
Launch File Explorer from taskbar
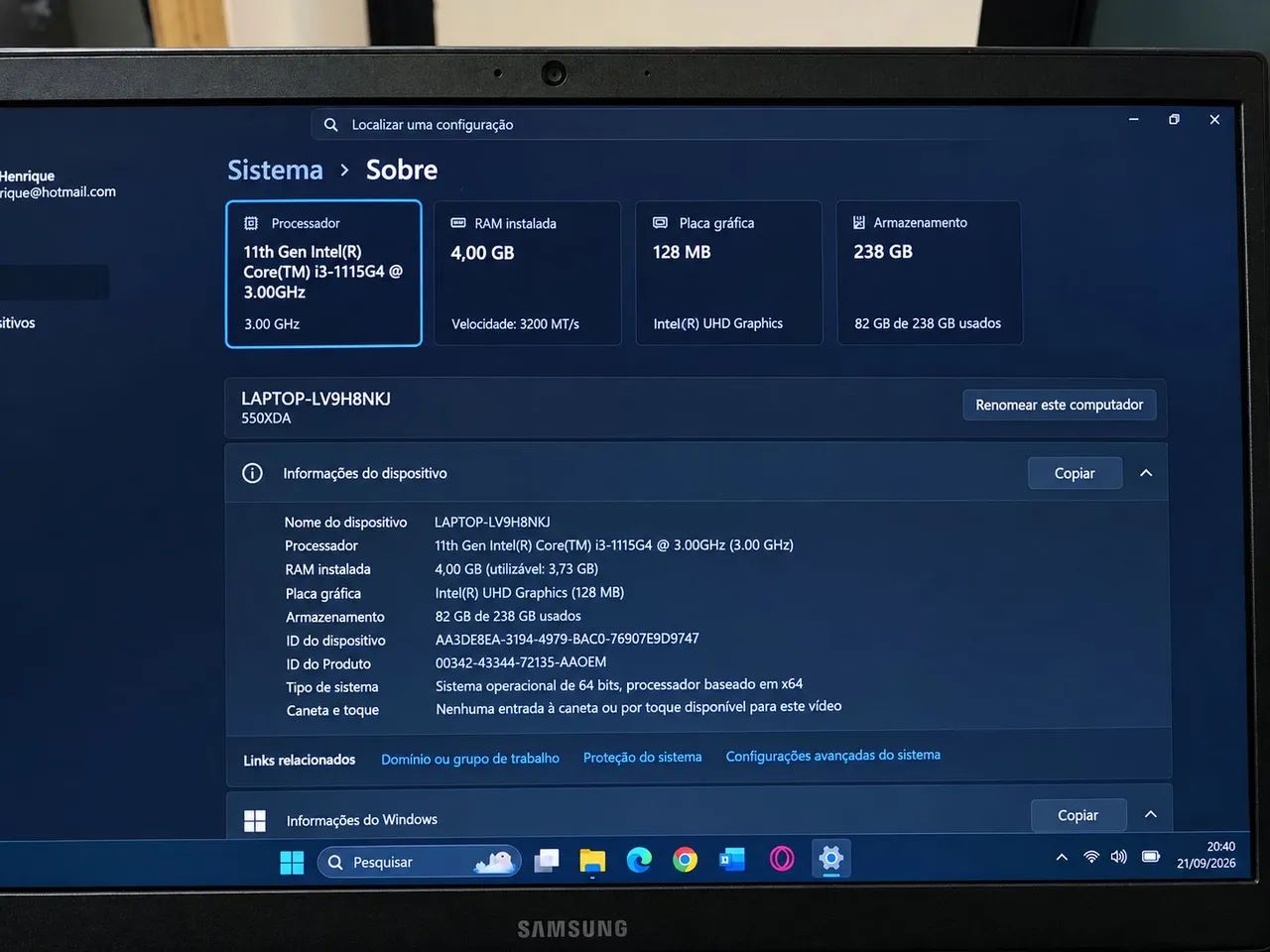pyautogui.click(x=592, y=861)
